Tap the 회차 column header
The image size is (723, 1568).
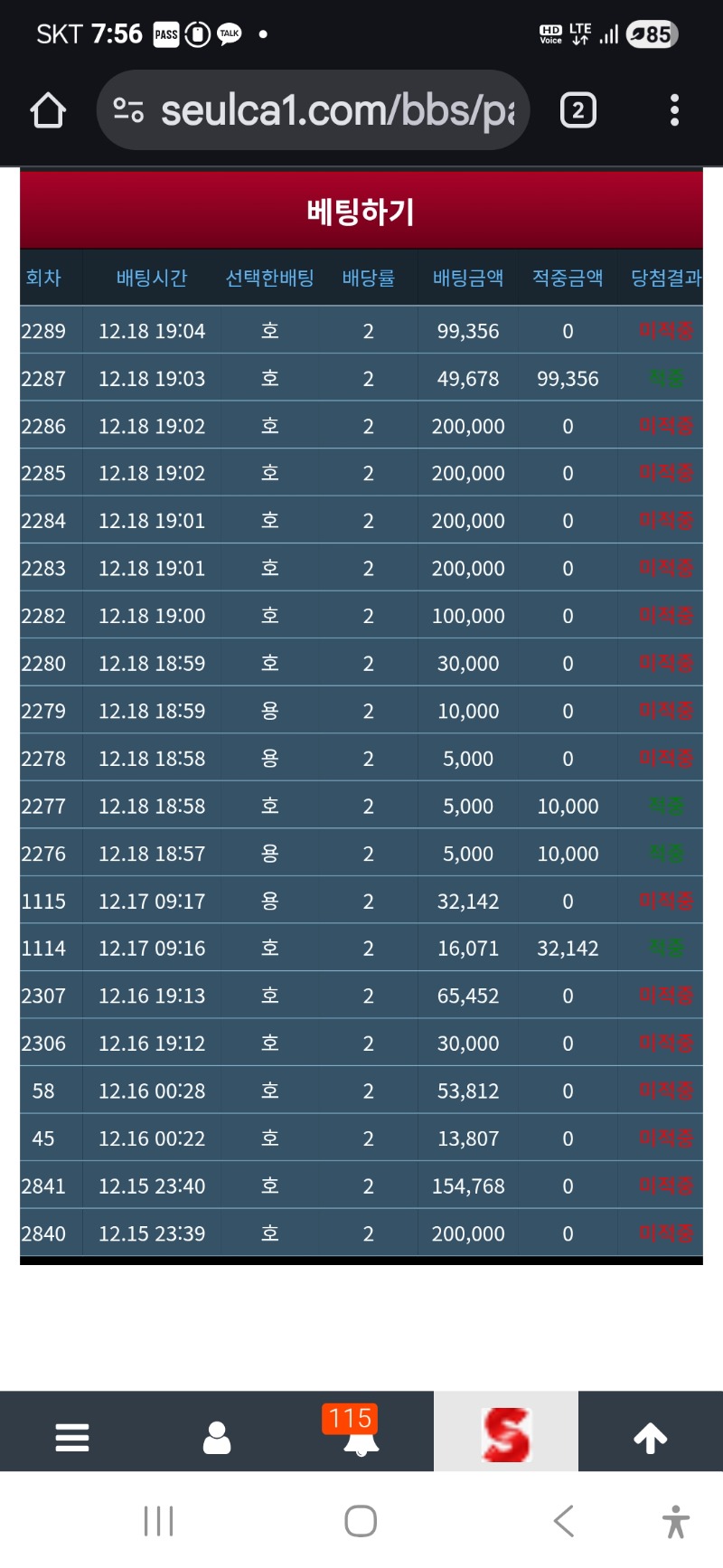(x=43, y=278)
